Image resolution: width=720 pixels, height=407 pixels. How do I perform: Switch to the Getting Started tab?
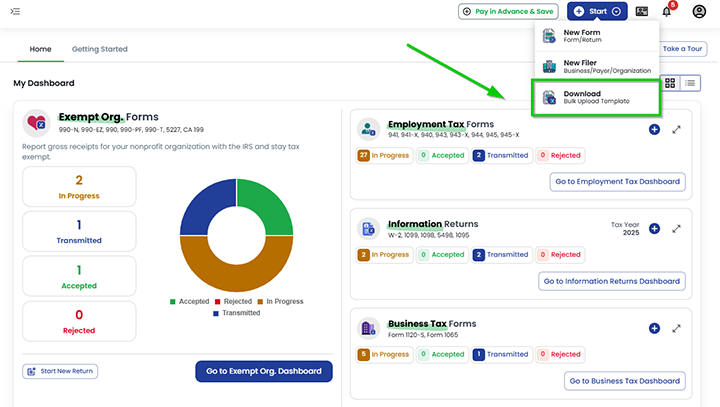99,49
